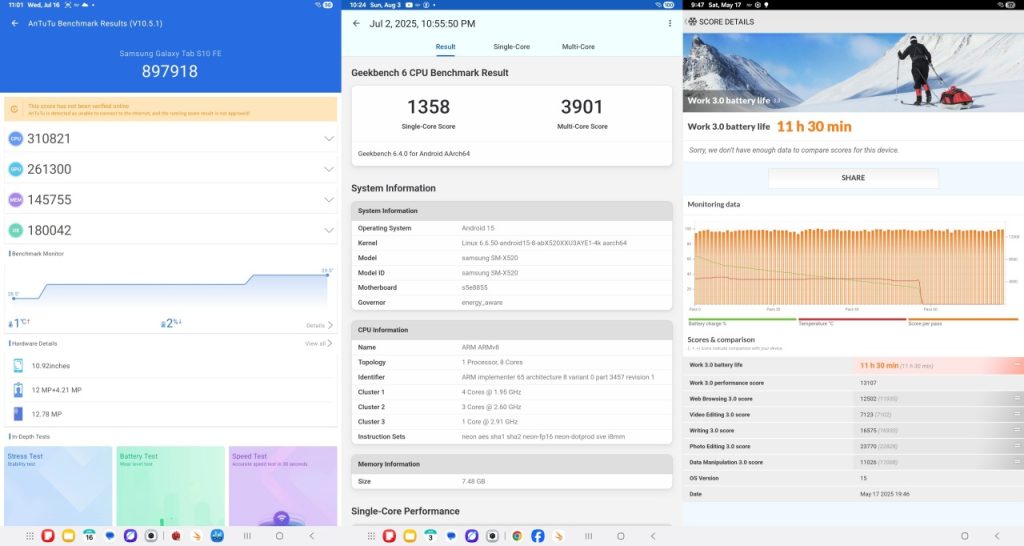Expand Data Manipulation 3.0 score row handle

click(x=1017, y=462)
